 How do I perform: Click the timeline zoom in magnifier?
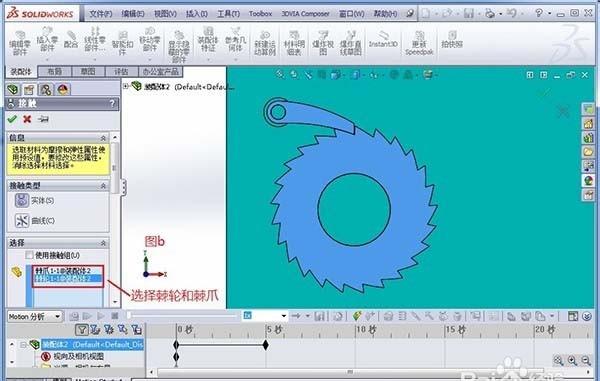tap(572, 360)
